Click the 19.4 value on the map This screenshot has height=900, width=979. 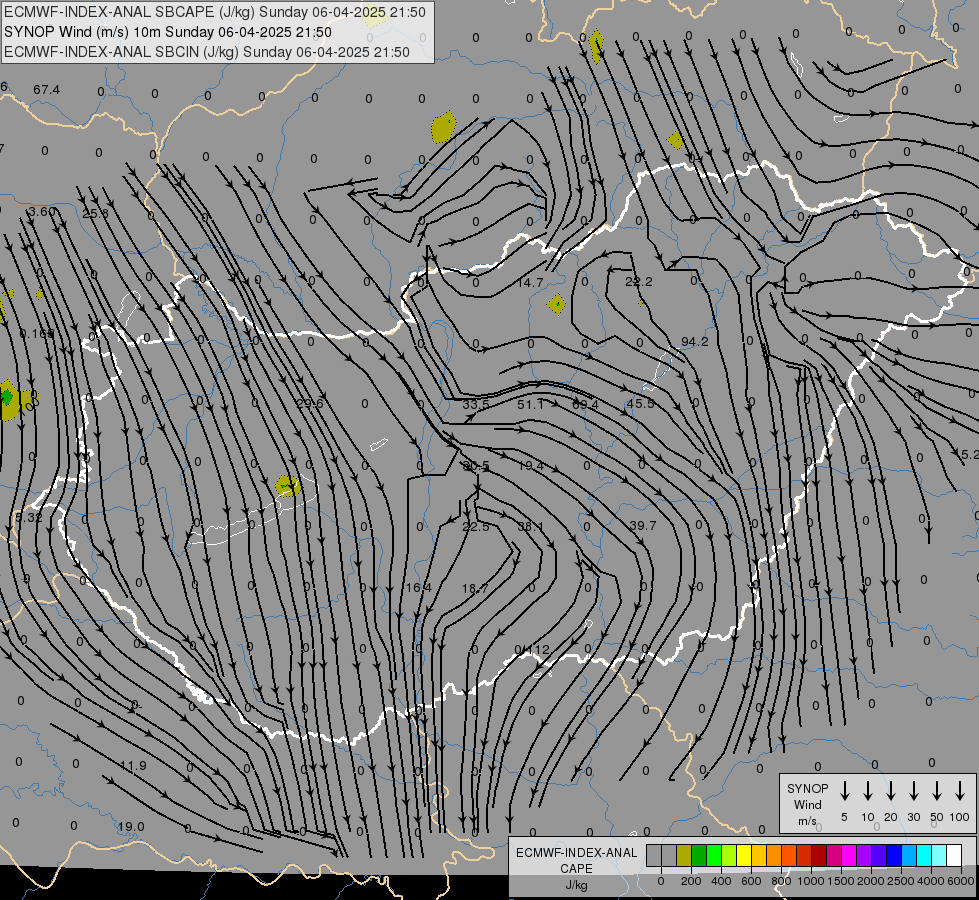[x=530, y=466]
